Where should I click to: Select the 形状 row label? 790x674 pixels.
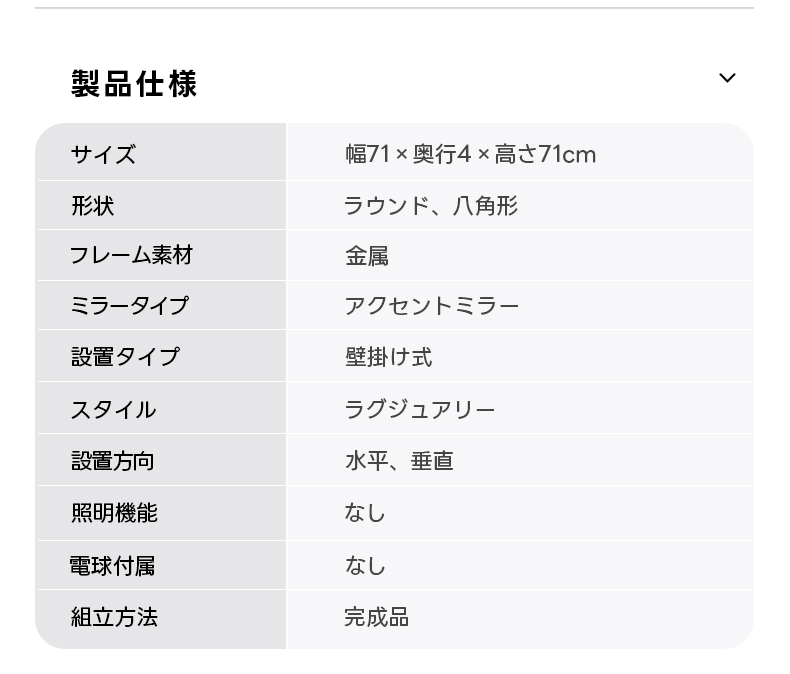click(x=92, y=206)
